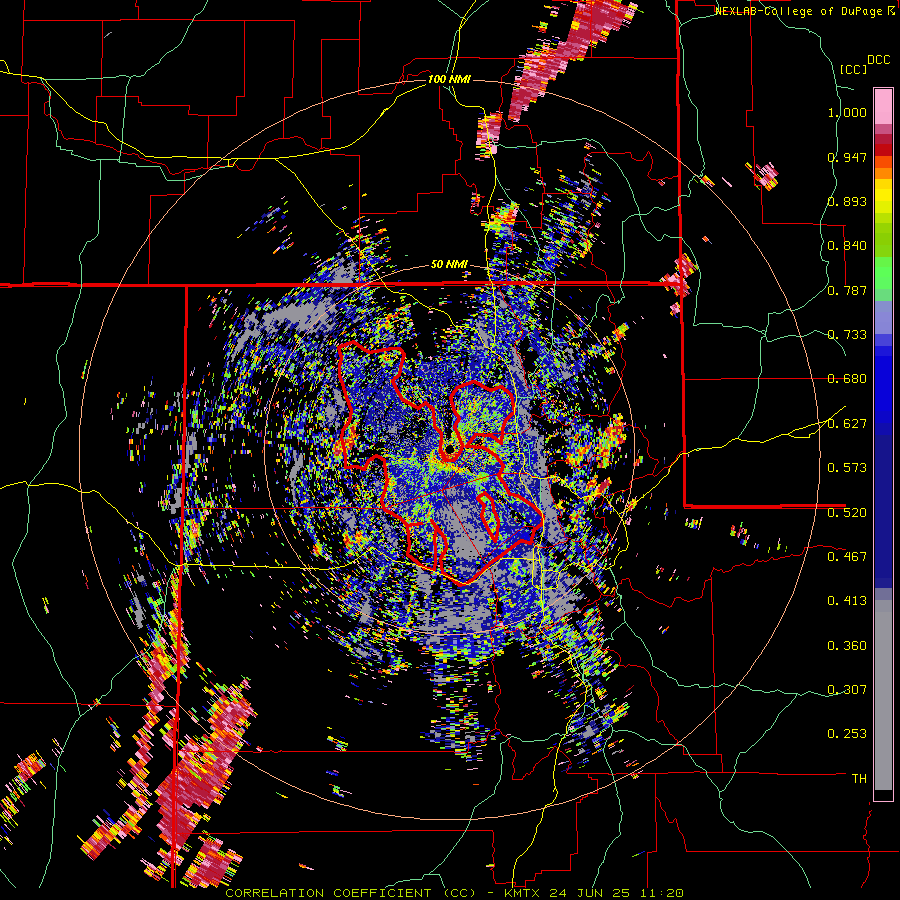The image size is (900, 900).
Task: Click the 0.307 scale value
Action: pyautogui.click(x=847, y=689)
